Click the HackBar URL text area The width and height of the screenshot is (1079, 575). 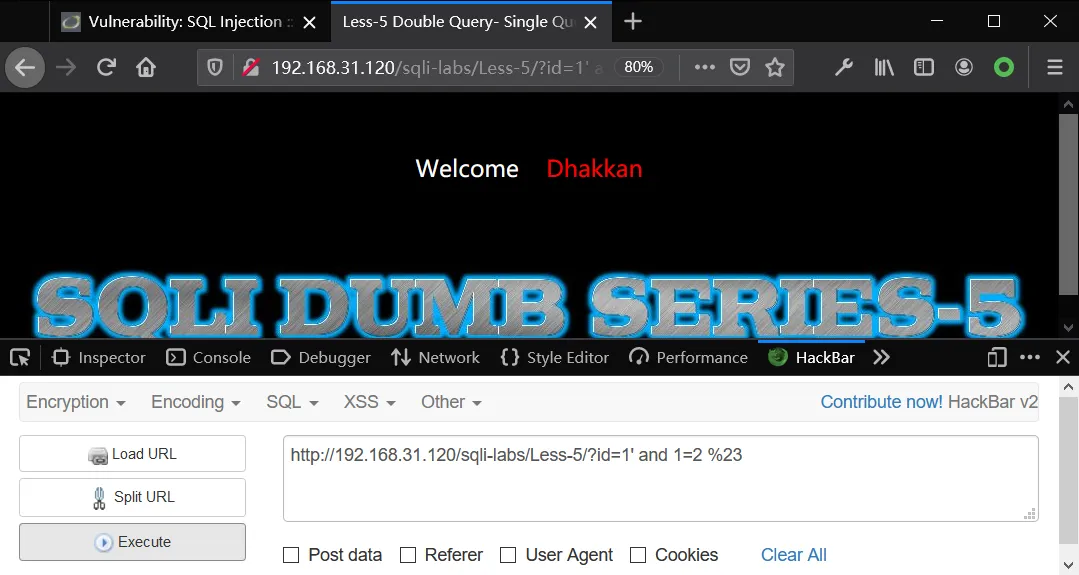pyautogui.click(x=661, y=479)
